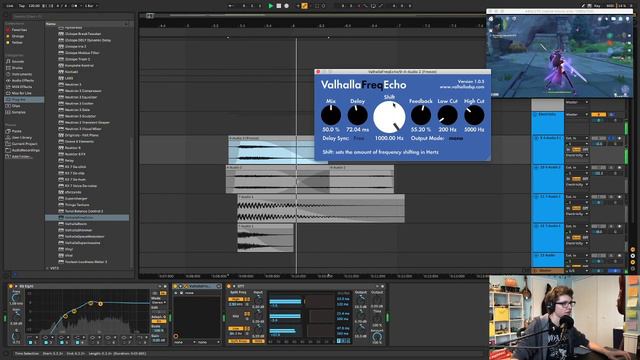The height and width of the screenshot is (360, 640).
Task: Open the Drums browser category
Action: tap(17, 68)
